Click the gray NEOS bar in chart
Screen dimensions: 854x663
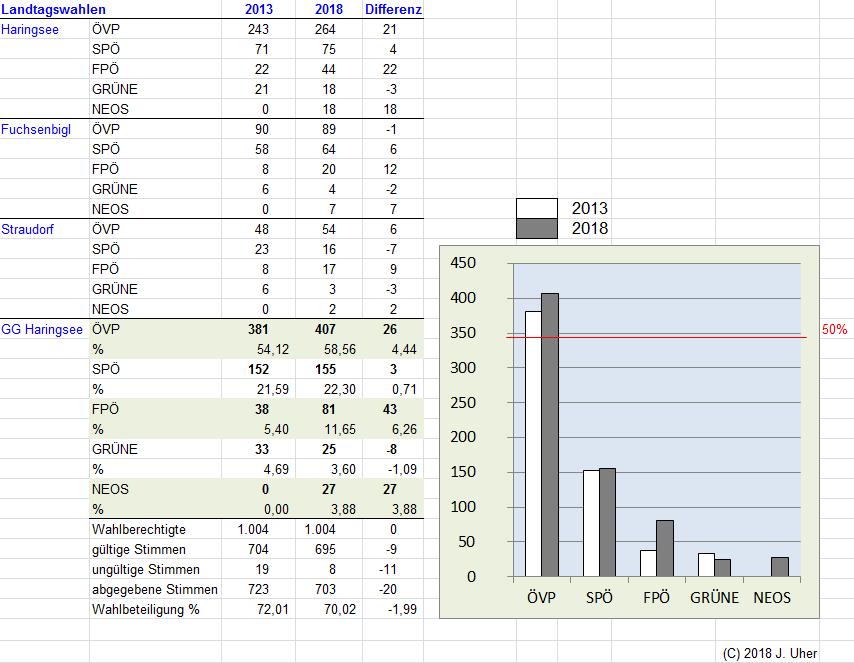coord(780,567)
